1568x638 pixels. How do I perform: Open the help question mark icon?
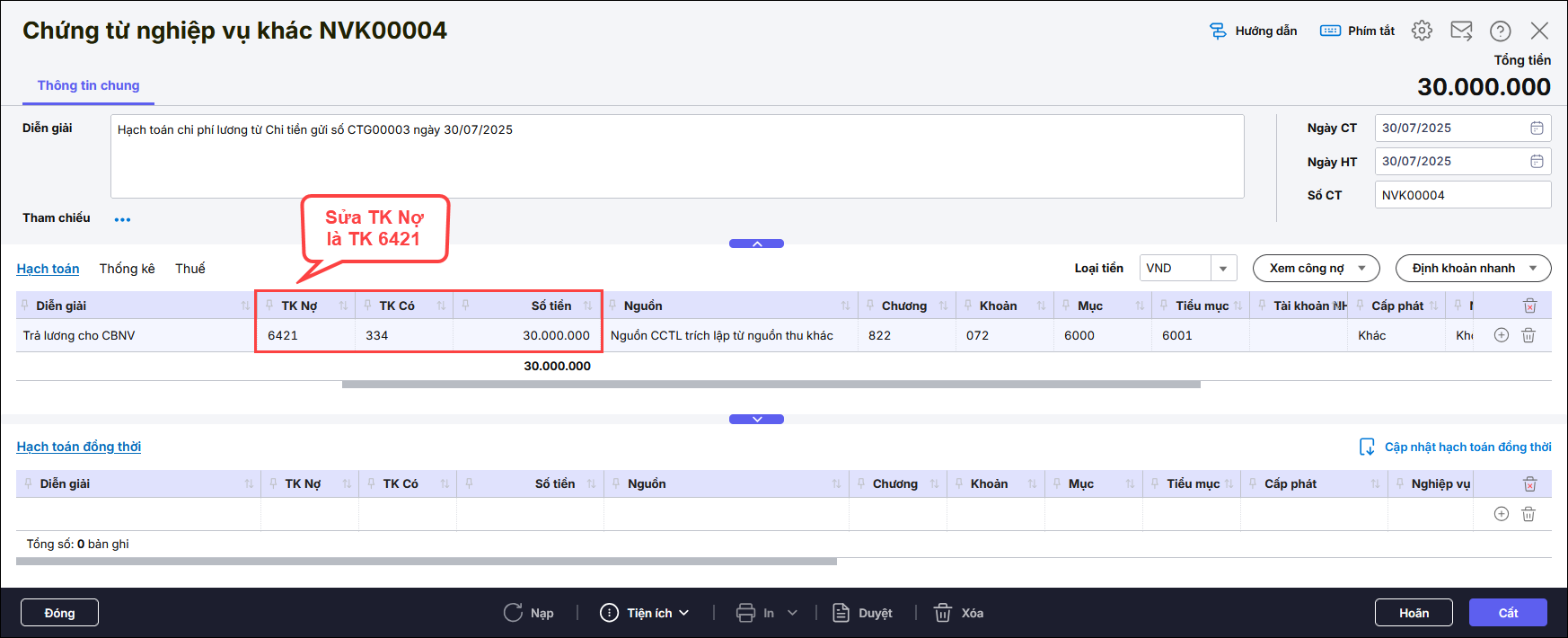[1500, 31]
